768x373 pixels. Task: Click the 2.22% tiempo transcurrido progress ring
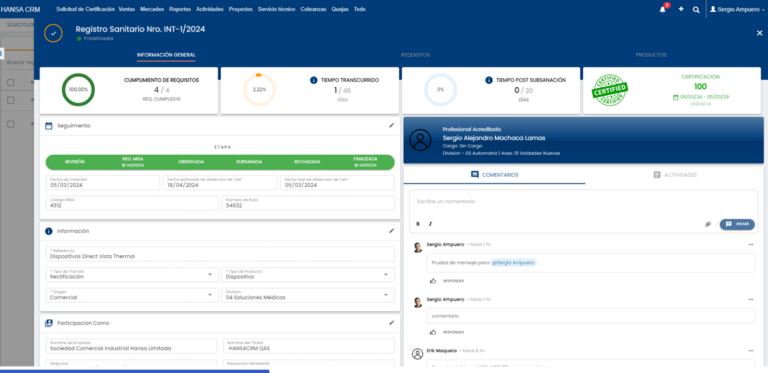[x=259, y=90]
